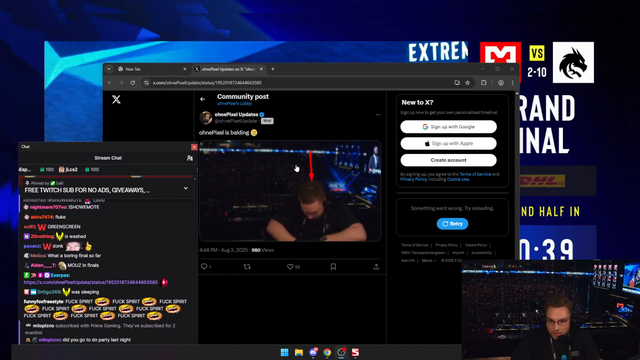Open File Explorer from taskbar
This screenshot has width=640, height=360.
coord(299,352)
